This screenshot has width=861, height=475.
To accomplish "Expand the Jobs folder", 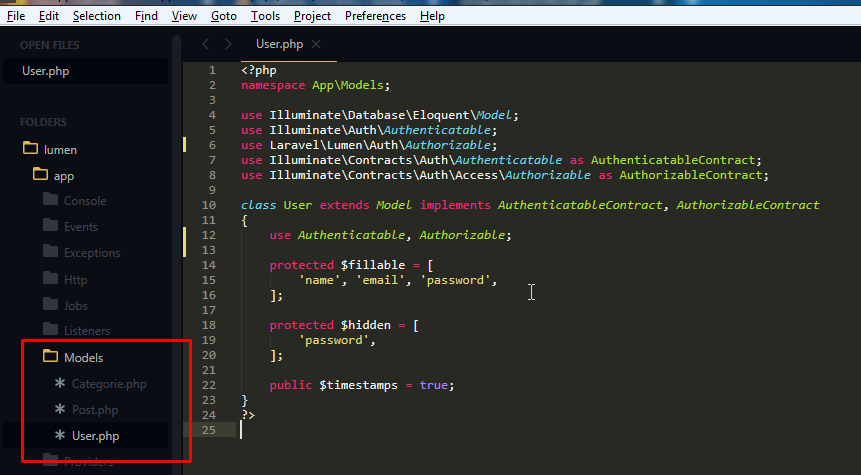I will click(x=75, y=305).
